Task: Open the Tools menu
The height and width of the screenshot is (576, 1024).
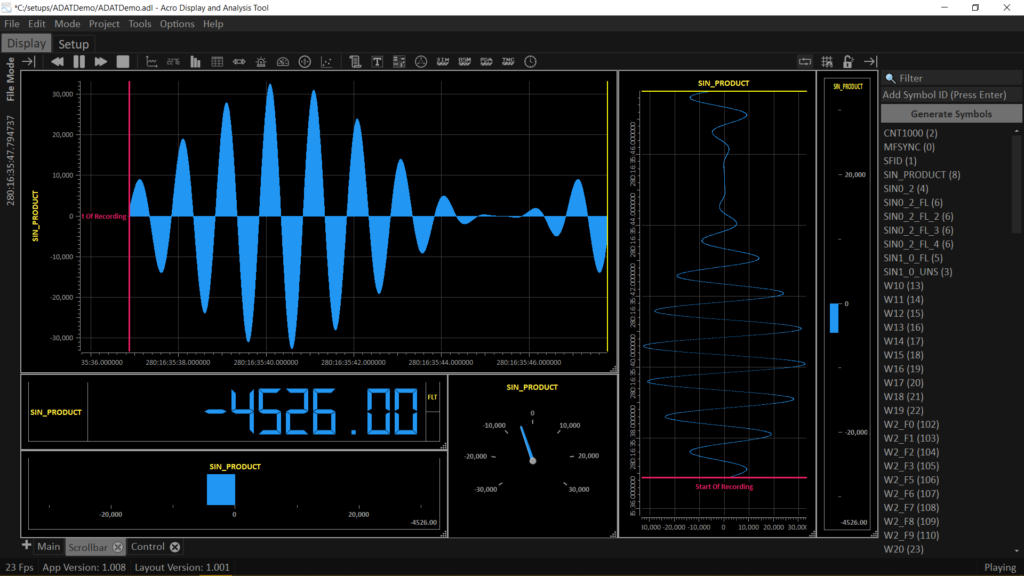Action: coord(140,24)
